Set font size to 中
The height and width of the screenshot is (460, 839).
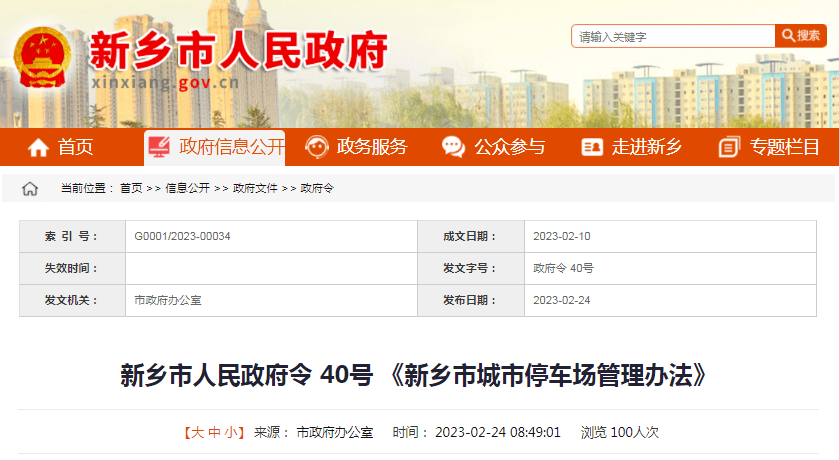point(215,432)
